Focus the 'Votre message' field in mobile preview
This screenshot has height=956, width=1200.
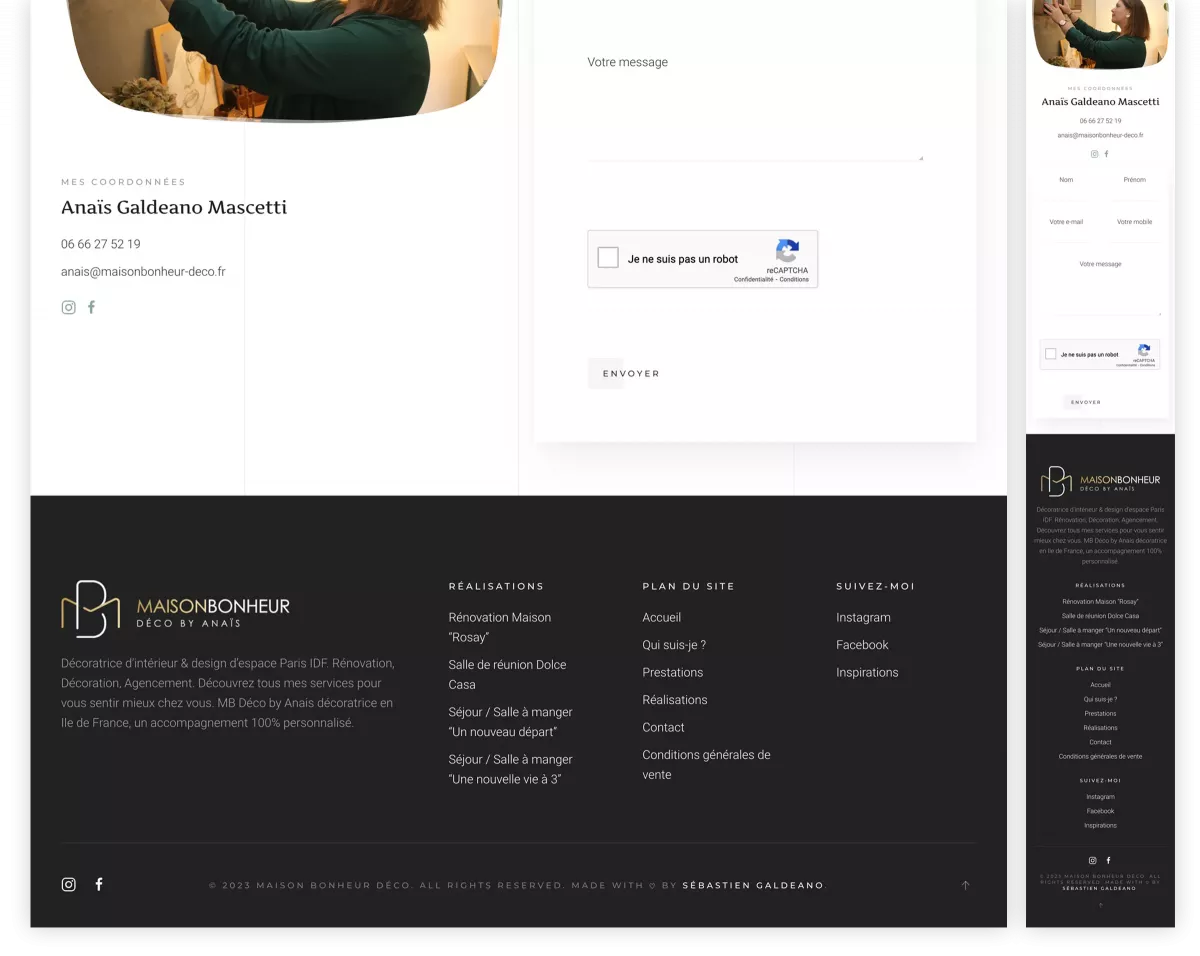[1100, 285]
